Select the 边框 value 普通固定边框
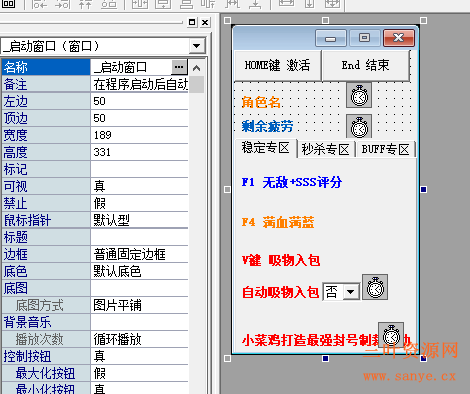Screen dimensions: 470x394 [139, 254]
